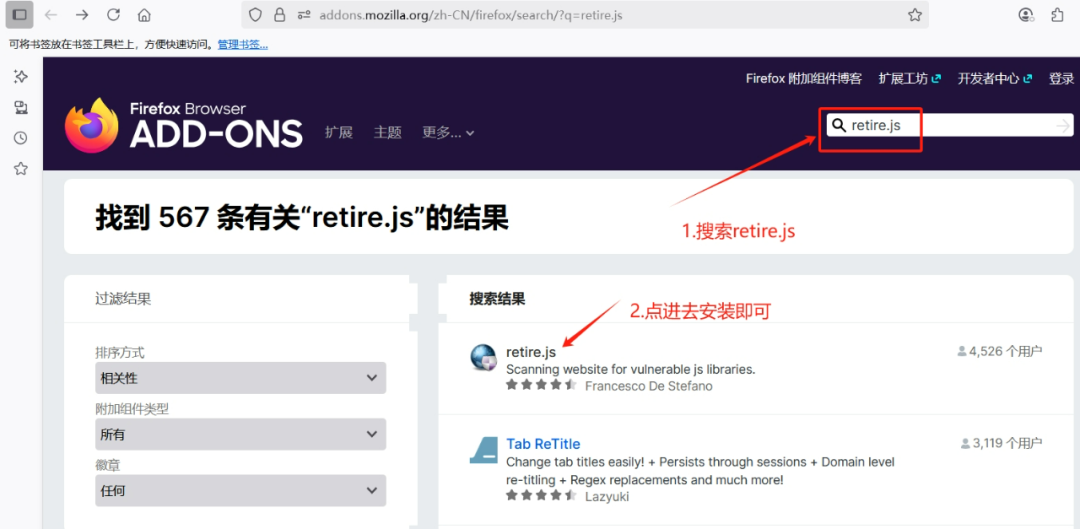Bookmark this page with star icon
Screen dimensions: 1080x529
915,14
